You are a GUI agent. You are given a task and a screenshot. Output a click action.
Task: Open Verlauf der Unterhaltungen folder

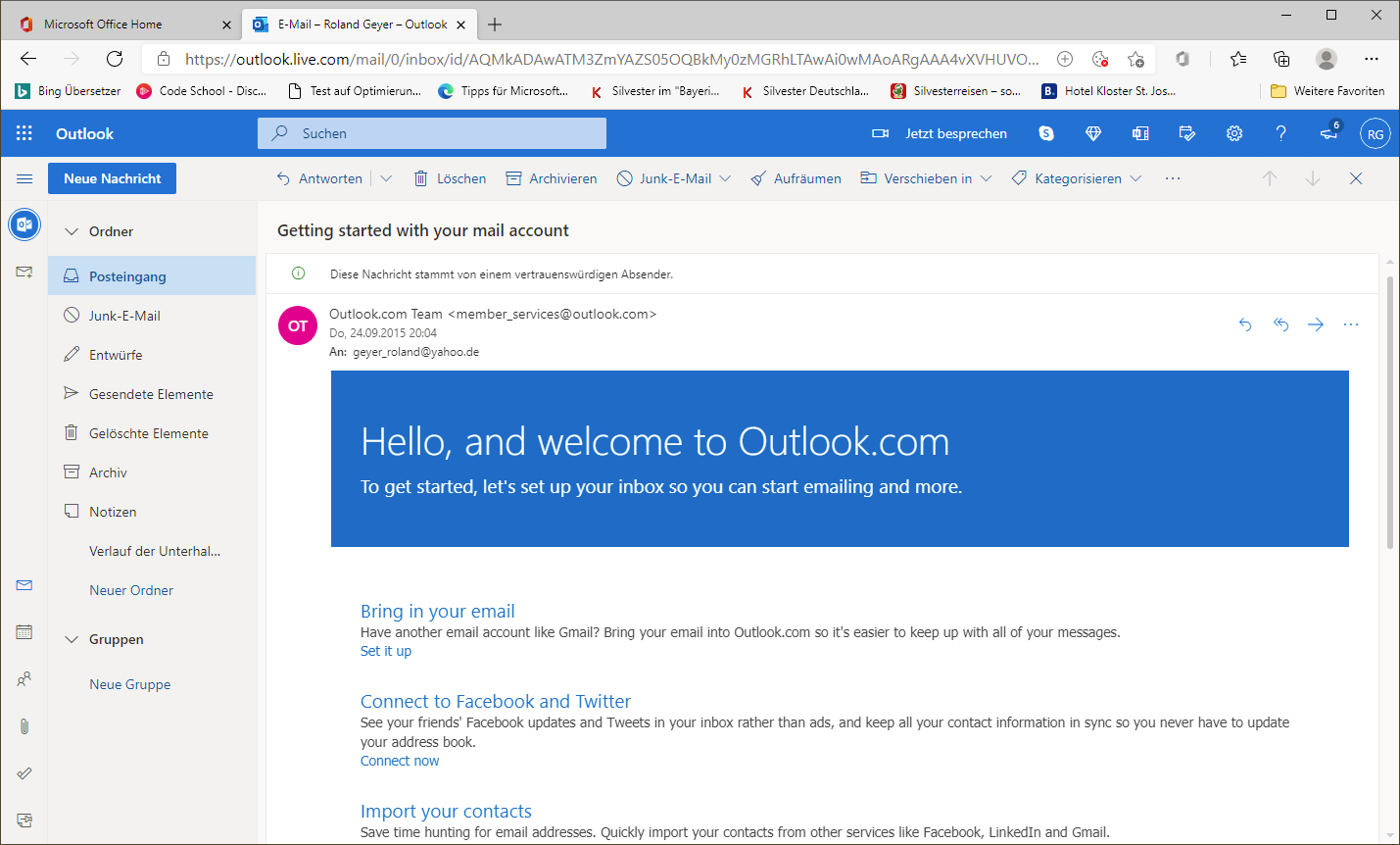[x=152, y=551]
